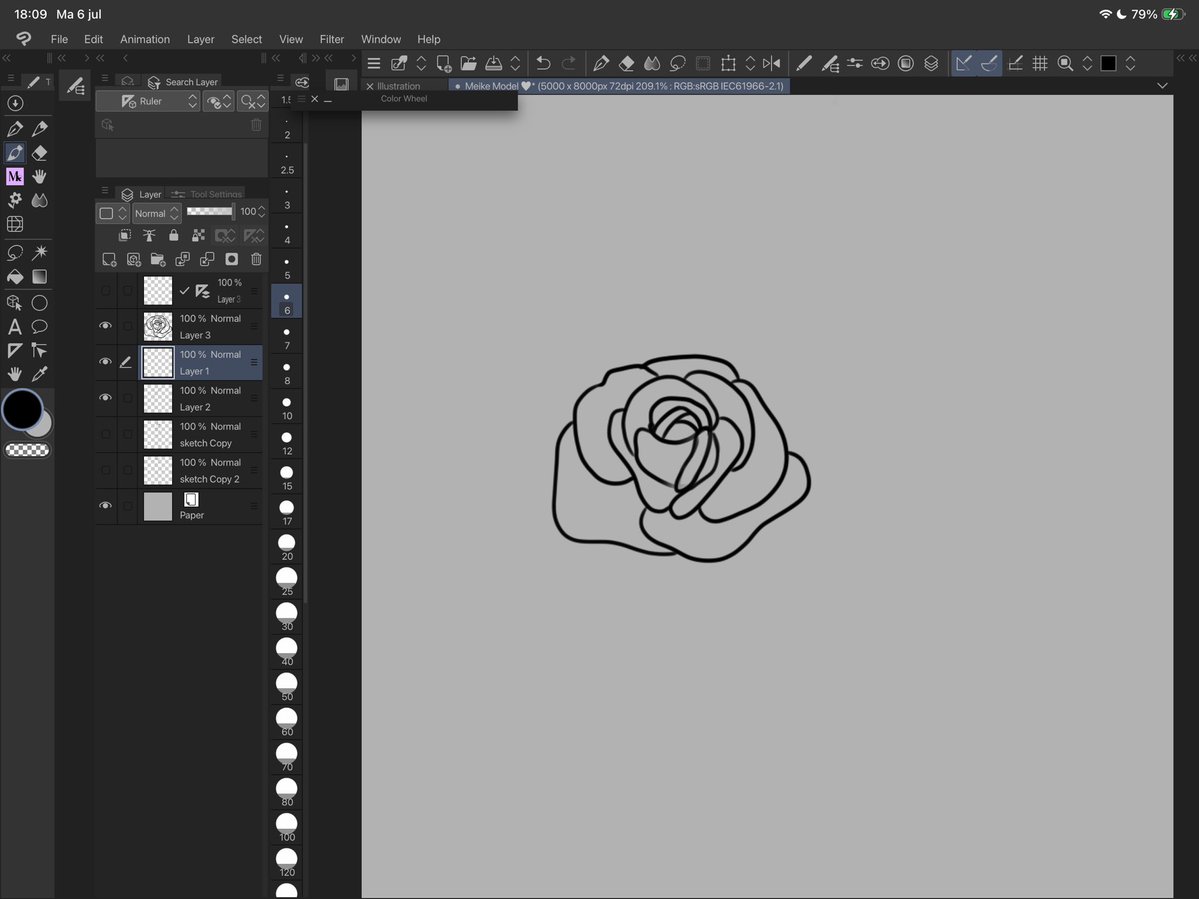Show the sketch Copy layer
1199x899 pixels.
[106, 434]
